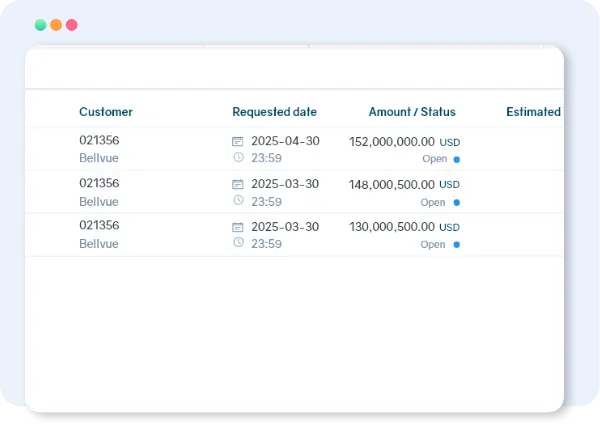600x431 pixels.
Task: Click the clock icon in the 148,000,500.00 row
Action: pyautogui.click(x=238, y=200)
